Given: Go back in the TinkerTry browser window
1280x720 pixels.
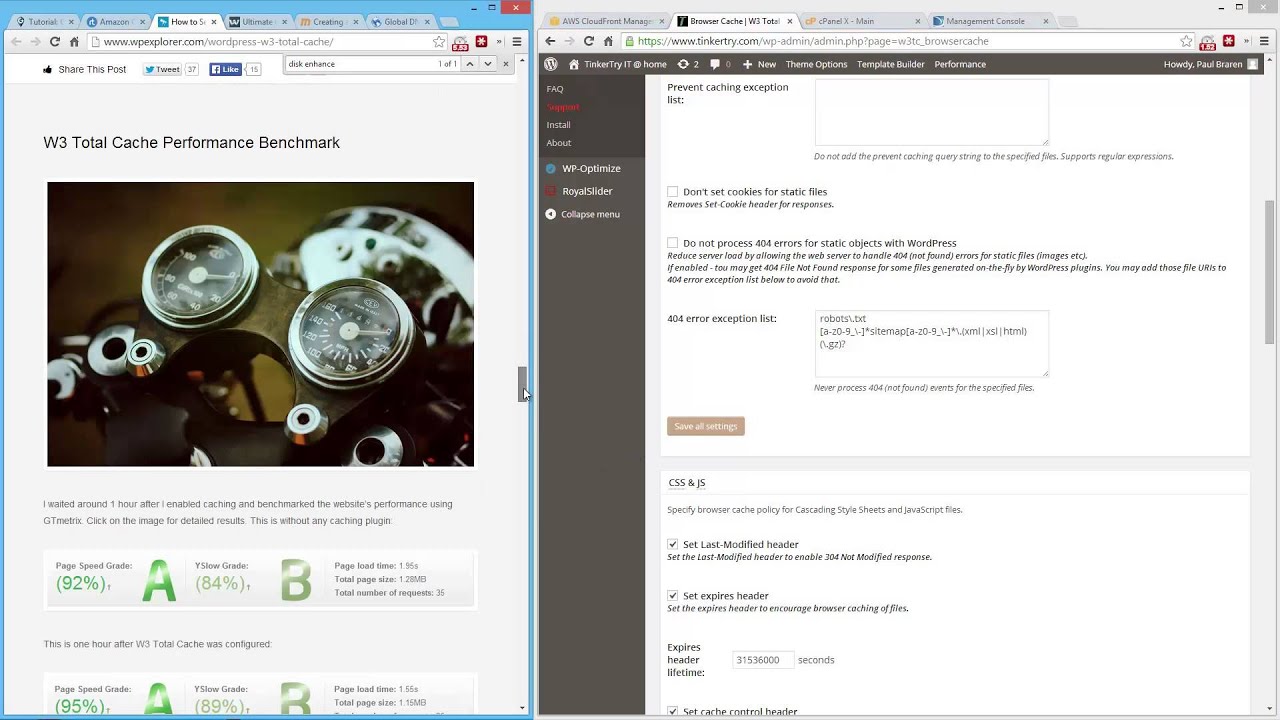Looking at the screenshot, I should coord(550,42).
